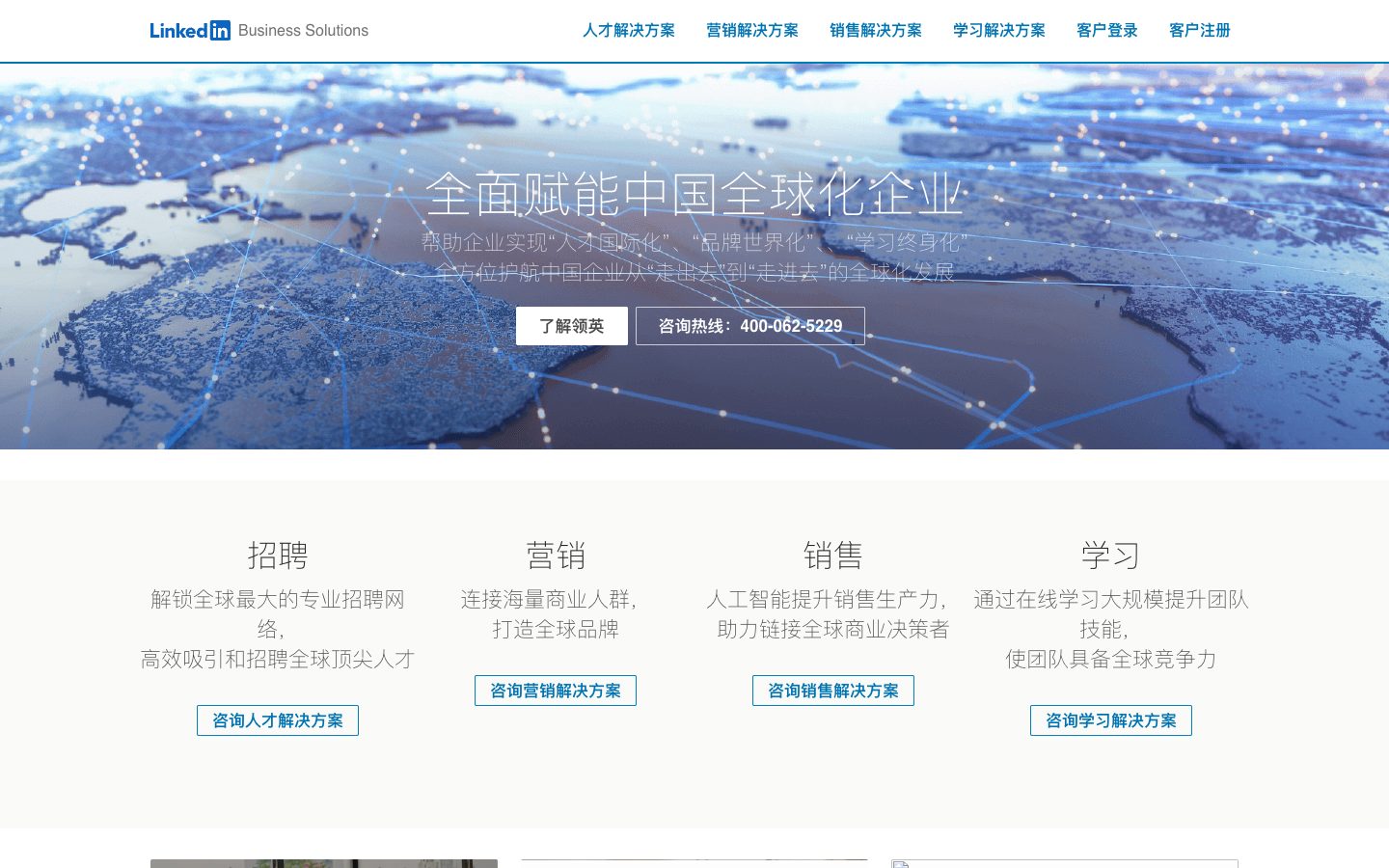Click the 了解领英 button

tap(572, 326)
